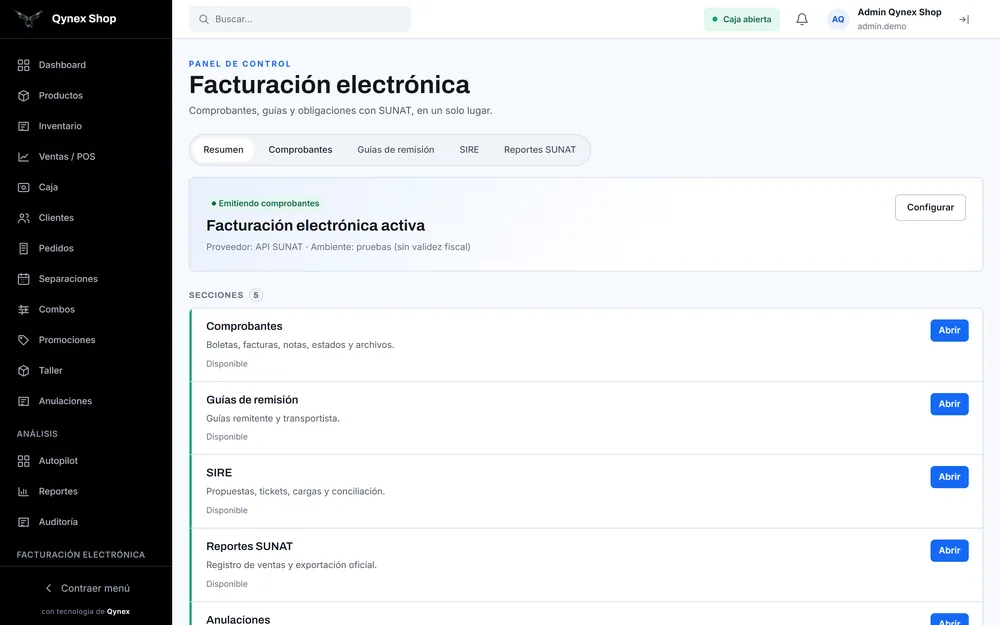Open the Guías de remisión tab
1000x625 pixels.
pyautogui.click(x=395, y=150)
